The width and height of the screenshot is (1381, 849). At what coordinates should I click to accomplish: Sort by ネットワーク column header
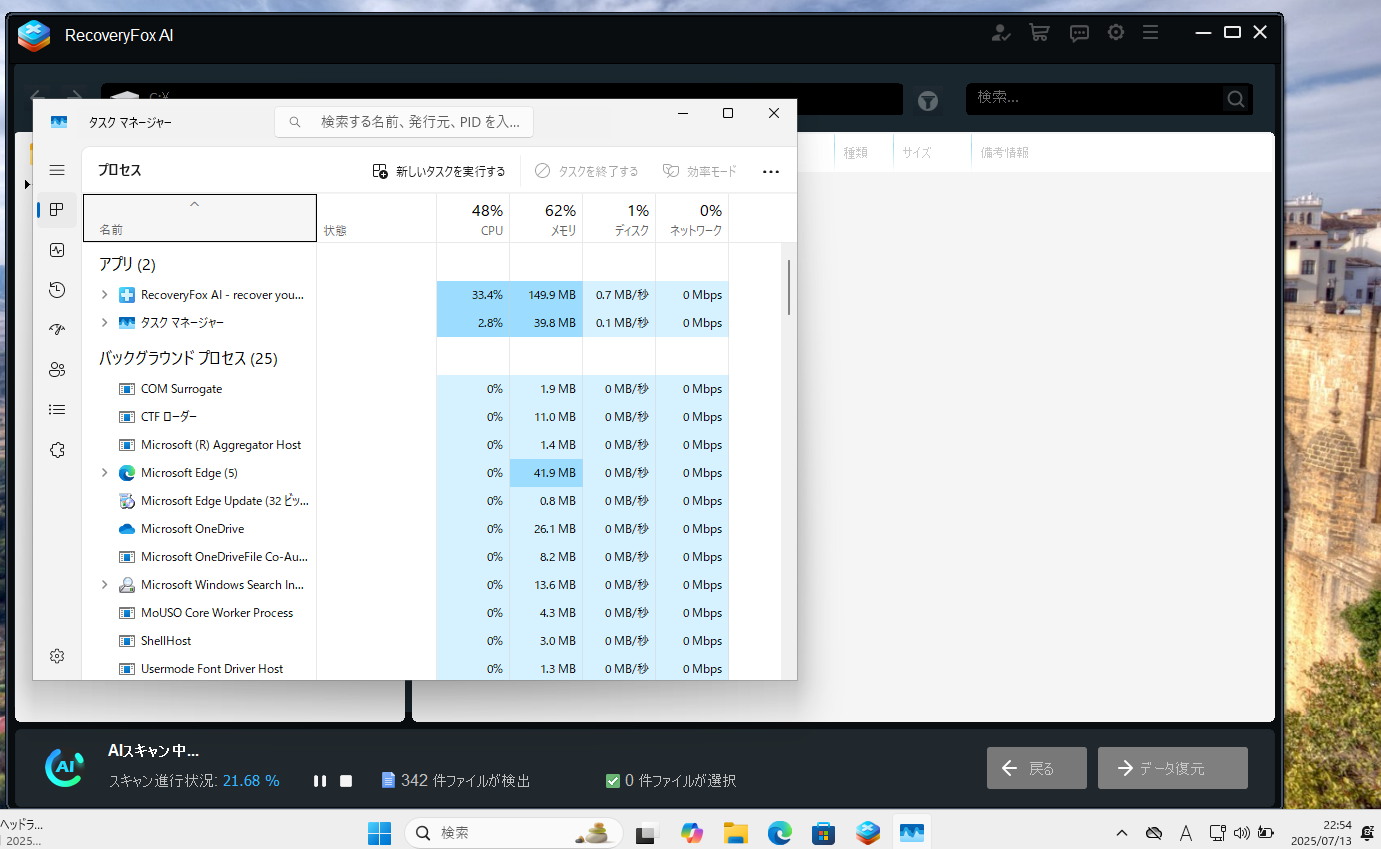(692, 218)
